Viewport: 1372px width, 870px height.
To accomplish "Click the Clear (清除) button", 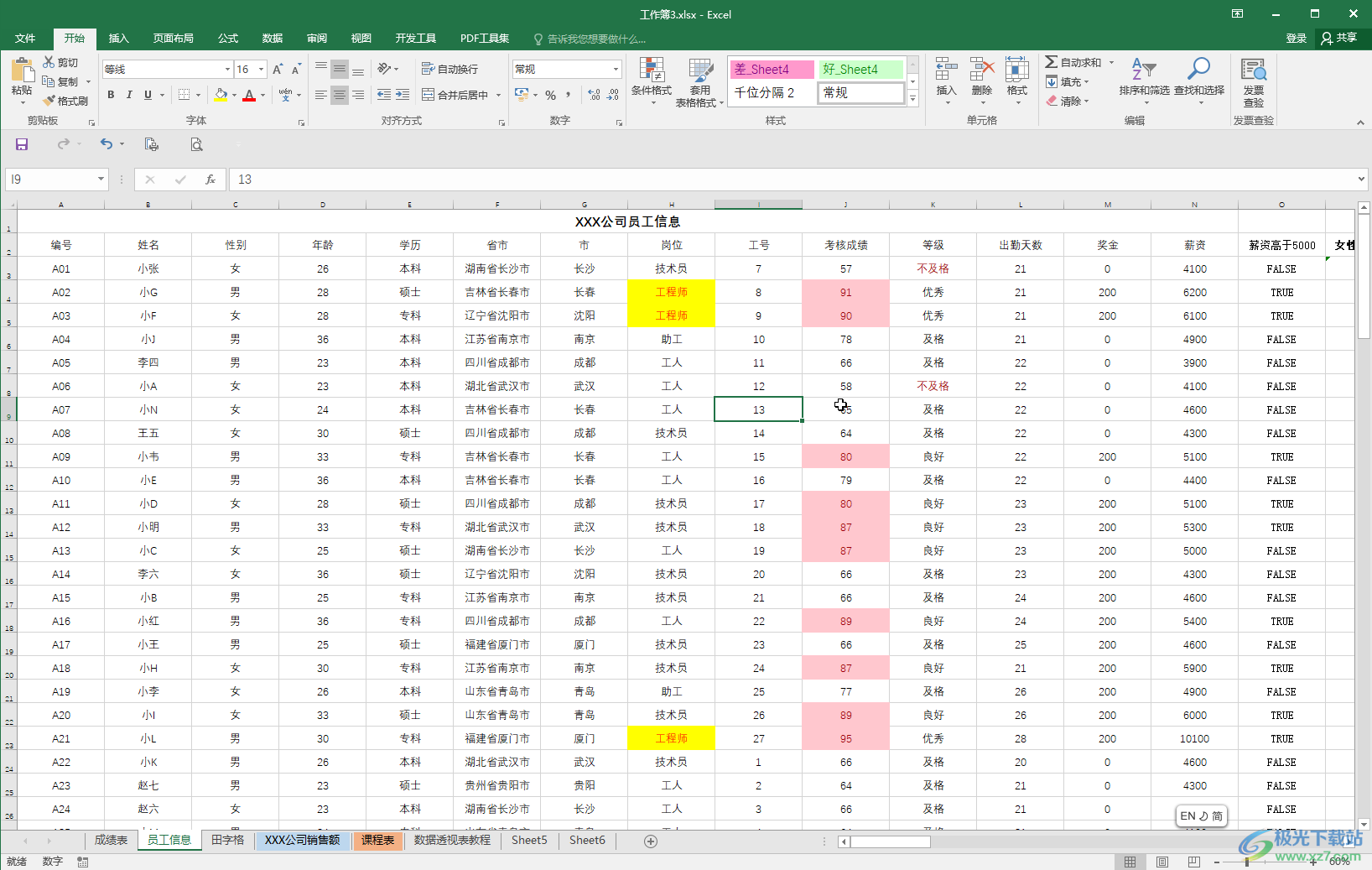I will click(x=1067, y=101).
